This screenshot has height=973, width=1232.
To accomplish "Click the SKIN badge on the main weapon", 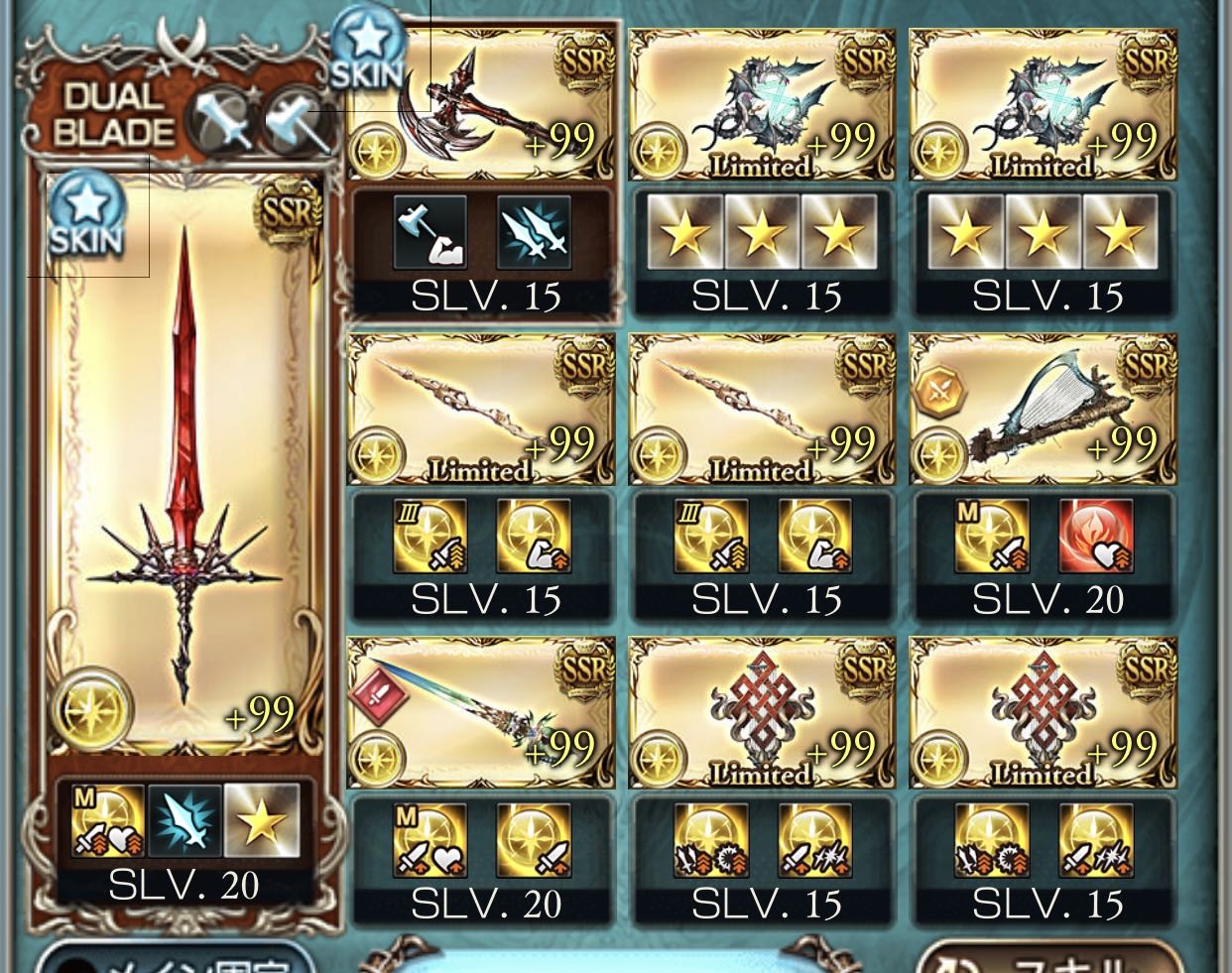I will tap(87, 215).
